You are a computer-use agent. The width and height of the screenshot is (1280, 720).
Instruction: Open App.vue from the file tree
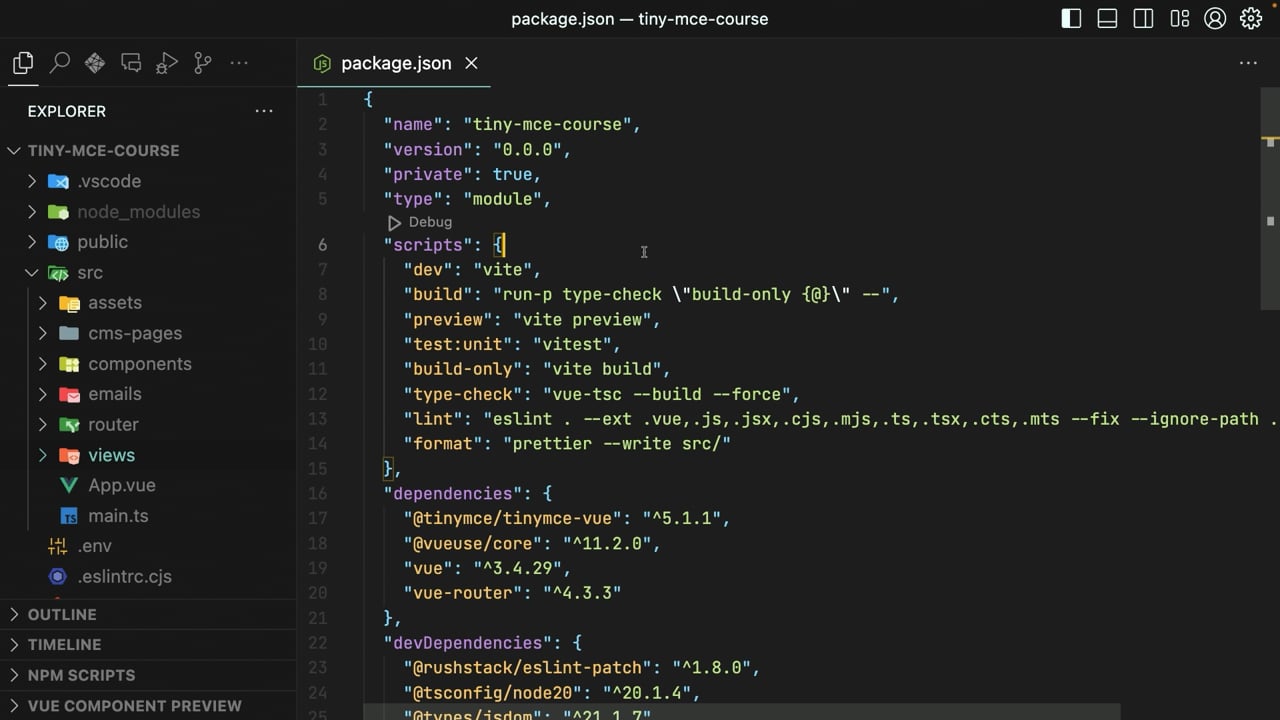tap(122, 485)
